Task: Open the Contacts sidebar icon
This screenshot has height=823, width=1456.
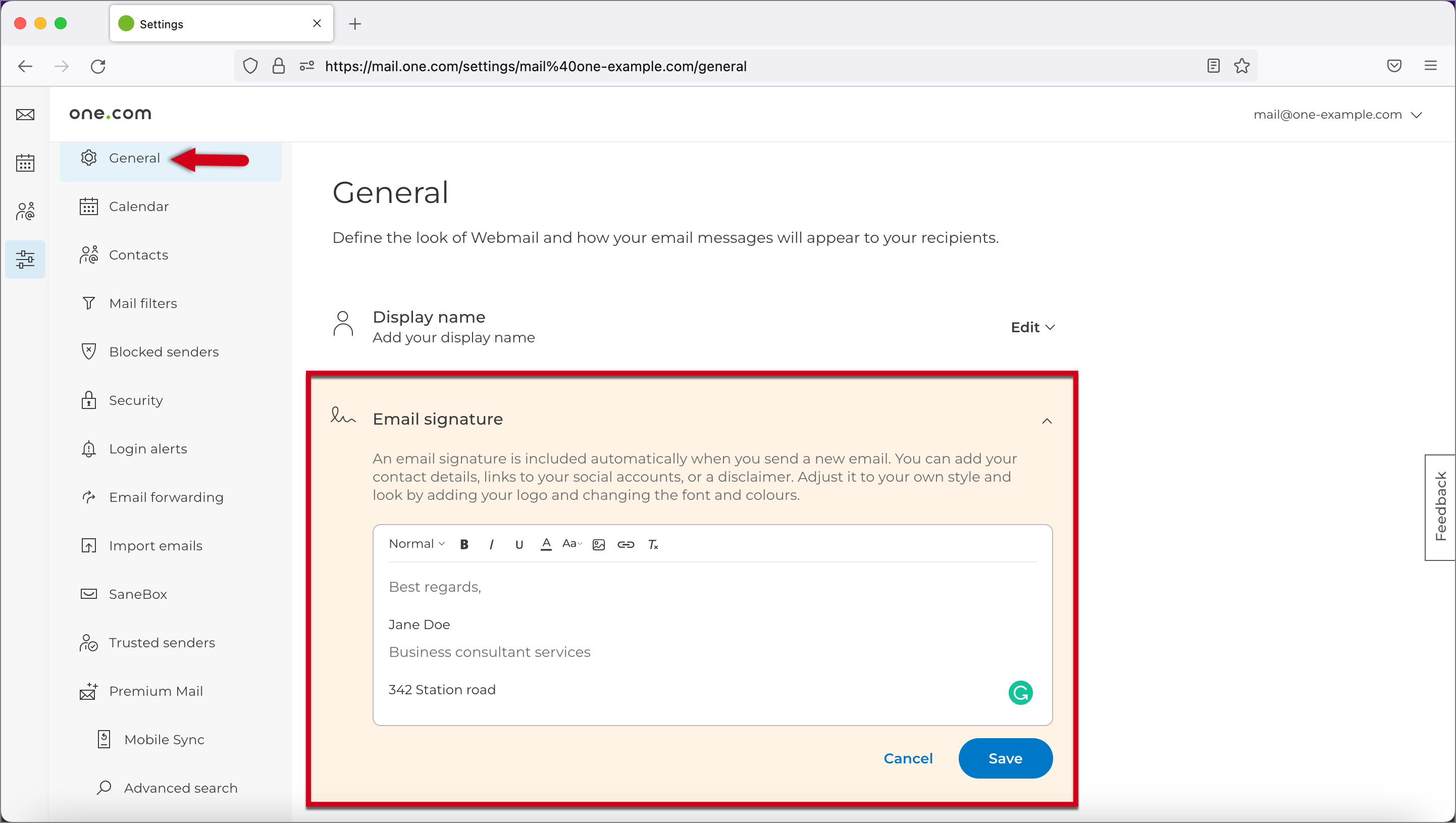Action: pyautogui.click(x=25, y=211)
